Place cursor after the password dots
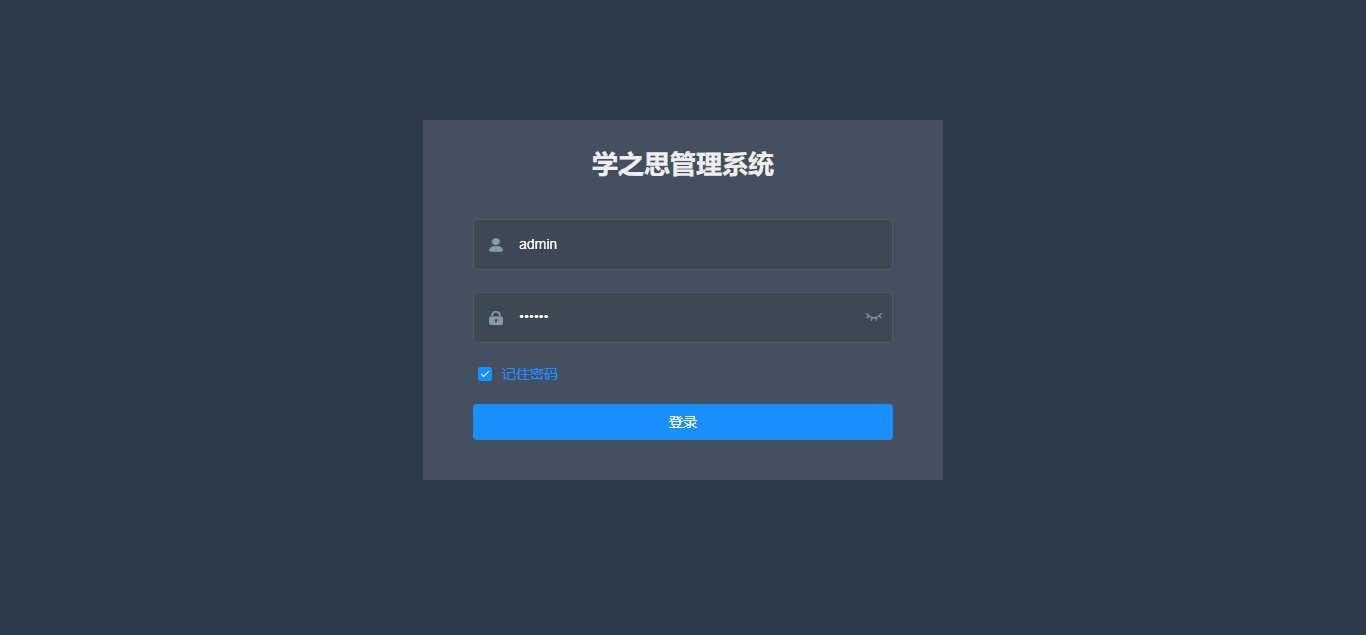The height and width of the screenshot is (635, 1366). click(x=550, y=317)
